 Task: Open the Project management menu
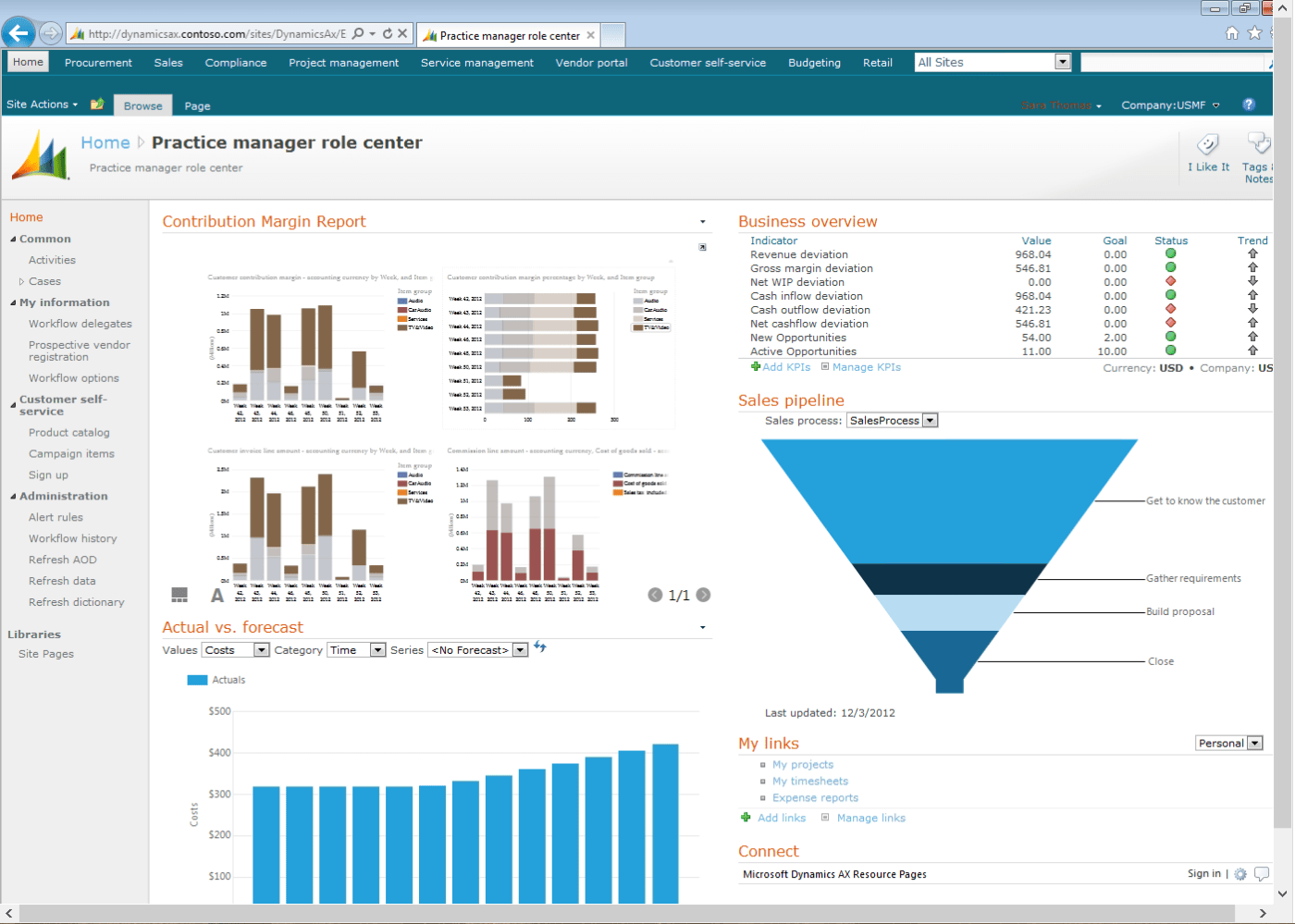pos(343,63)
